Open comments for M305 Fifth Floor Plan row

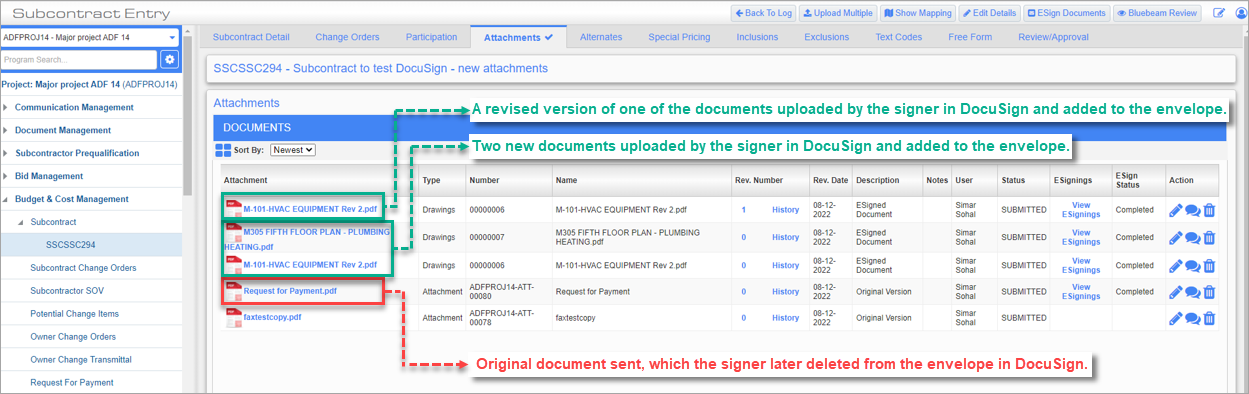1192,237
